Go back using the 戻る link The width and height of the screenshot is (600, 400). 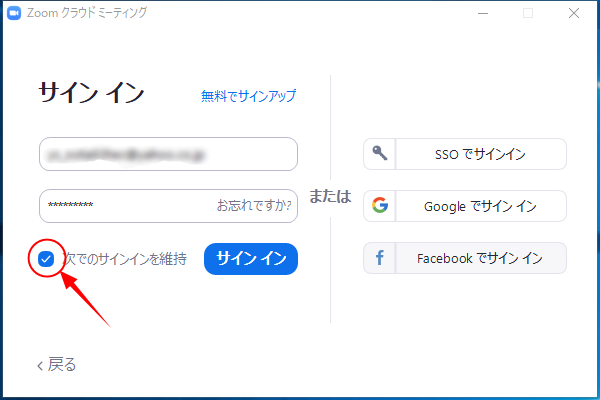57,364
